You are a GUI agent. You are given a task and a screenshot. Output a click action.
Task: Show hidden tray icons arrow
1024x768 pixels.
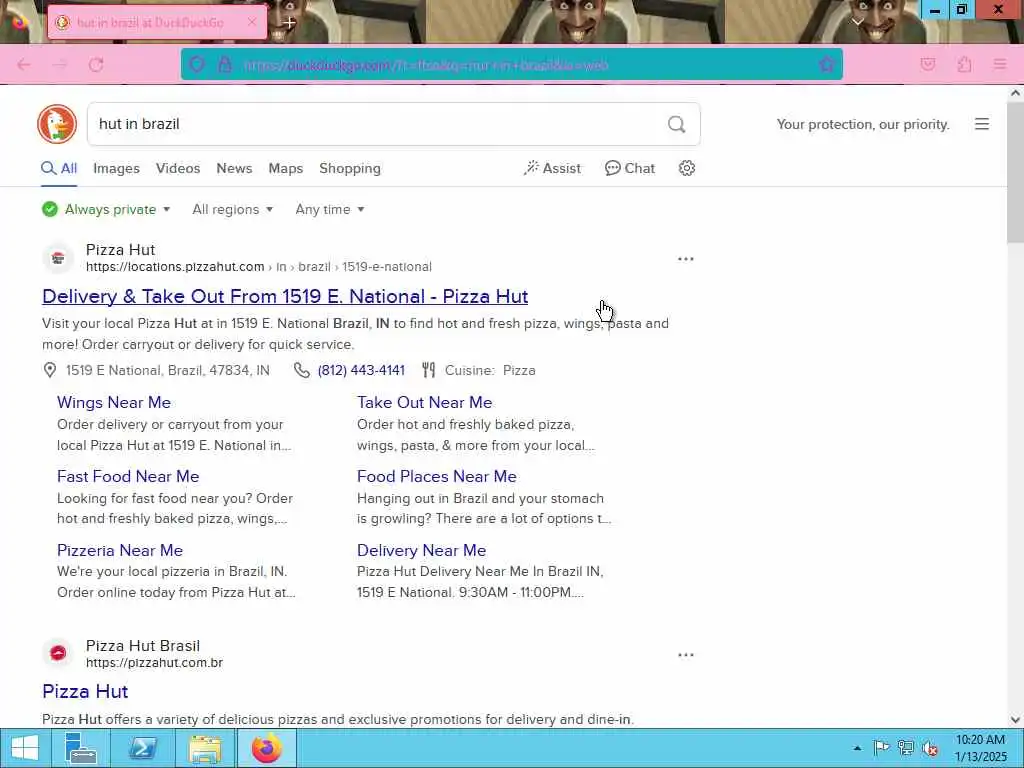pos(857,748)
